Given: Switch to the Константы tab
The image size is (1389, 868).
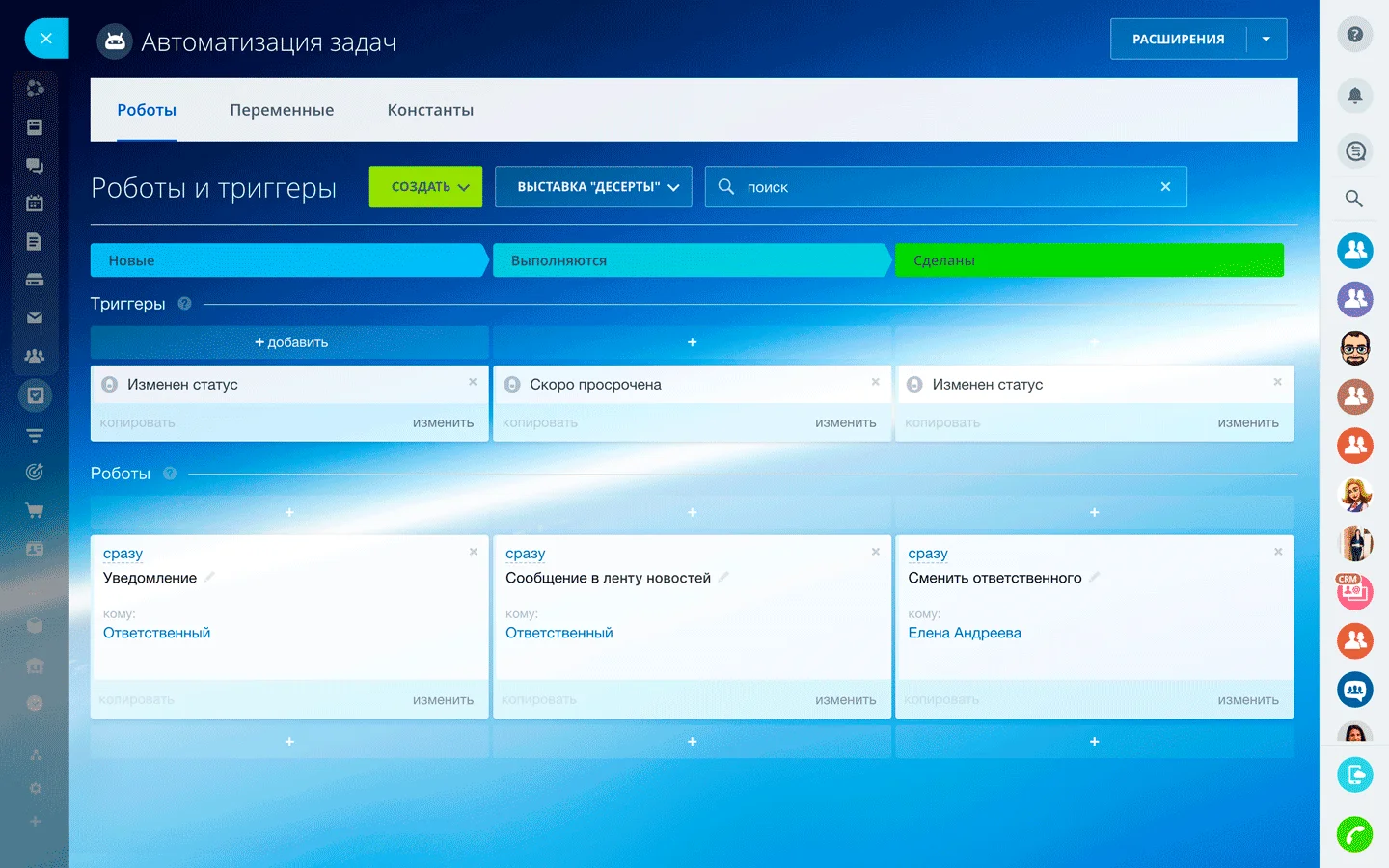Looking at the screenshot, I should pos(430,110).
